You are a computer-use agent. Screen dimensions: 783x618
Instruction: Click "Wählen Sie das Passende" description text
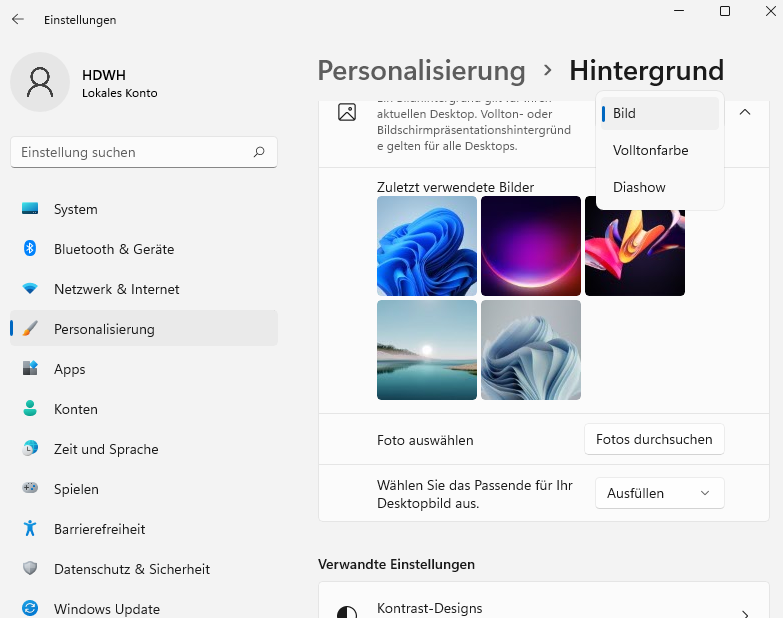click(x=474, y=494)
